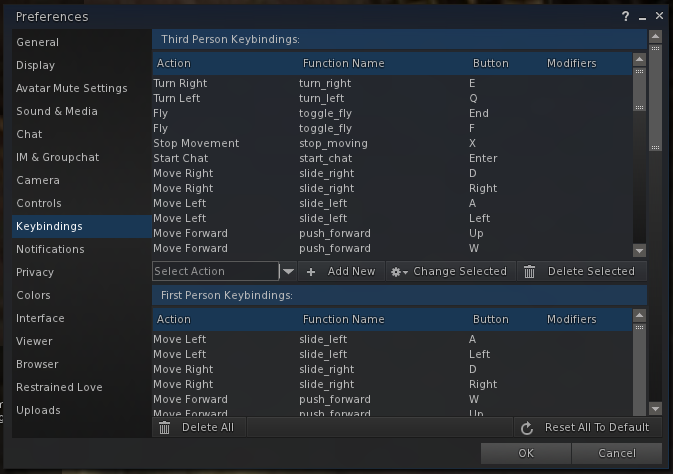Image resolution: width=673 pixels, height=474 pixels.
Task: Click the trash icon for Delete All
Action: click(x=165, y=428)
